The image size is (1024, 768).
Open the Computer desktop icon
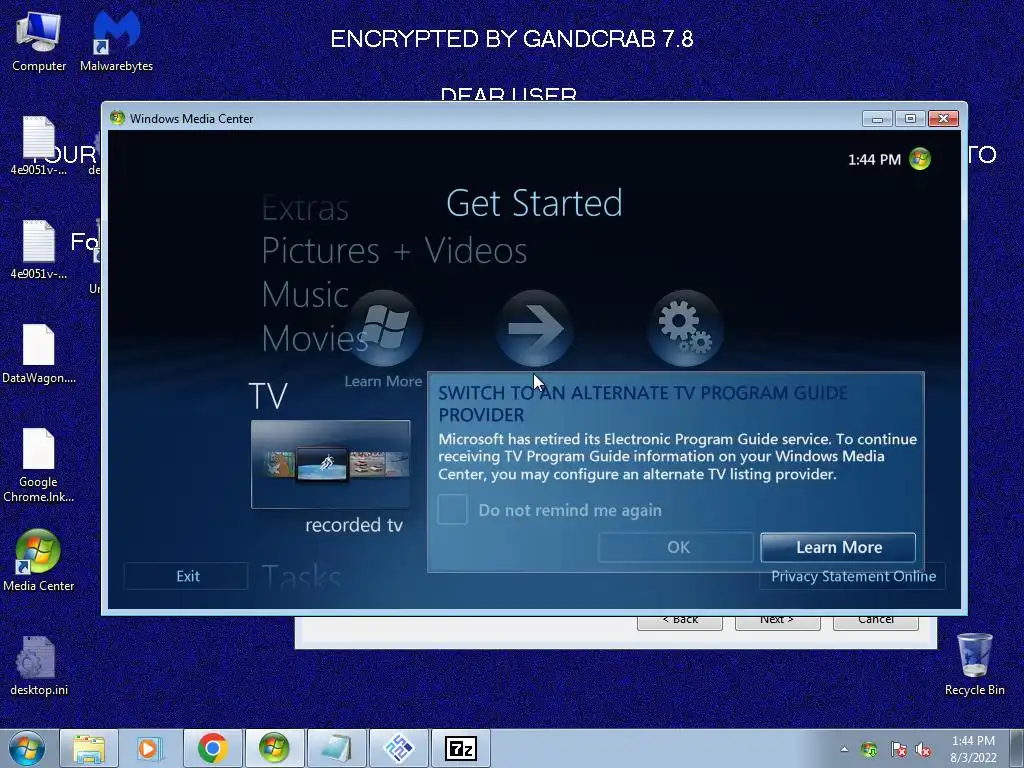[39, 40]
